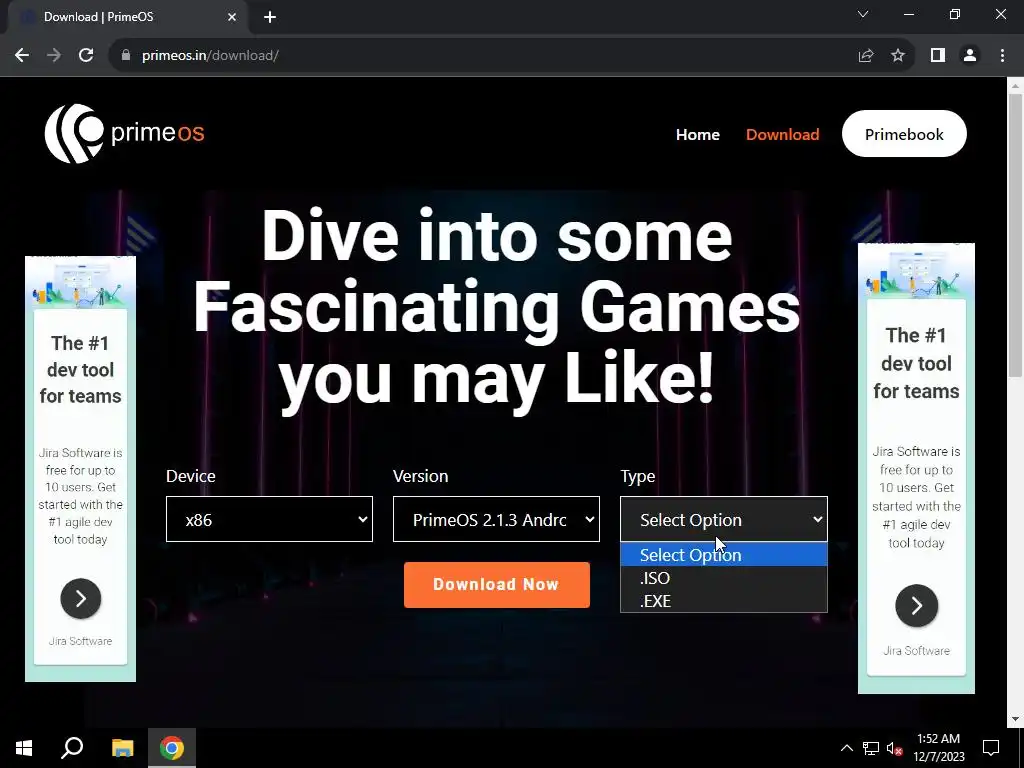Screen dimensions: 1024x768
Task: Click the address bar URL
Action: coord(210,56)
